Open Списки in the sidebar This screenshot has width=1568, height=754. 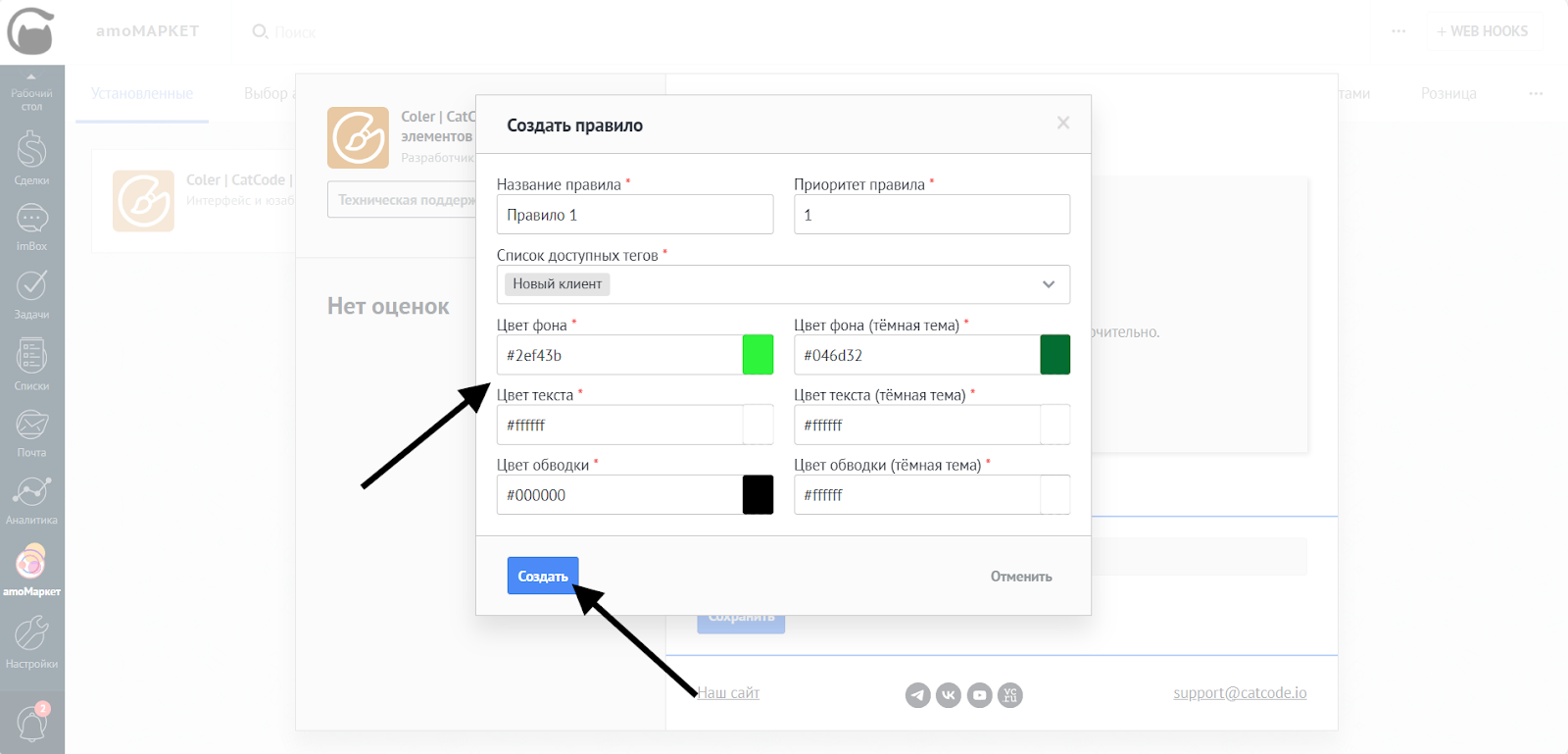pyautogui.click(x=31, y=362)
